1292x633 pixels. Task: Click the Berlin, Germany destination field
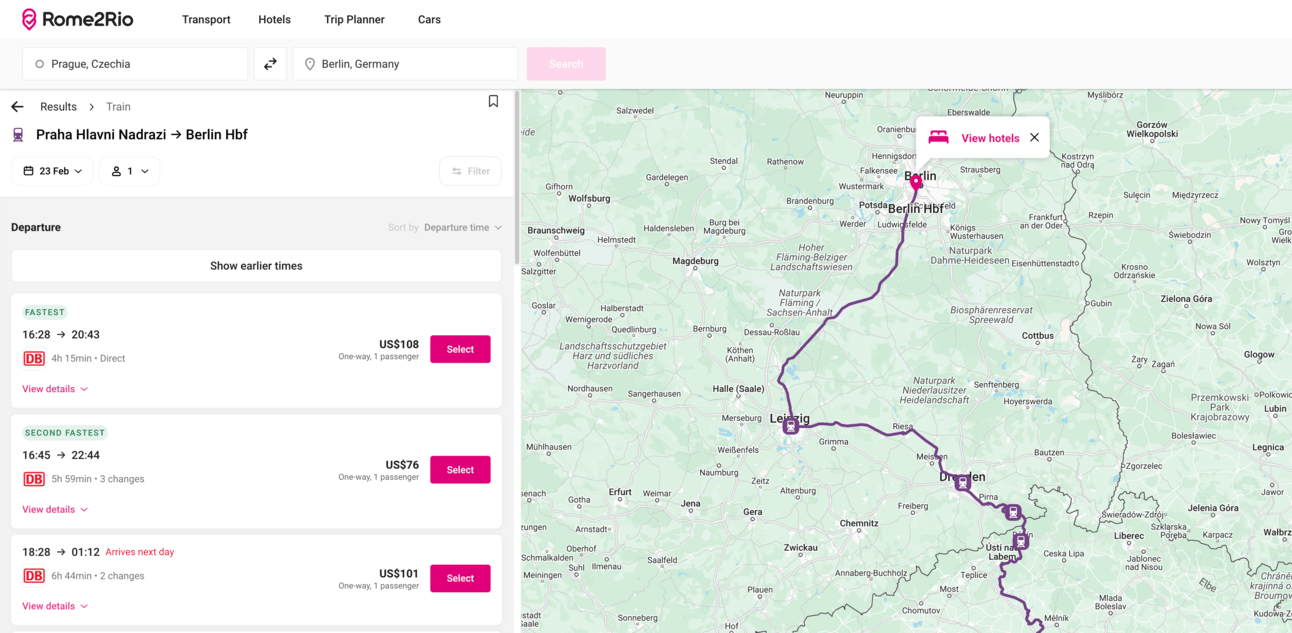pos(405,64)
